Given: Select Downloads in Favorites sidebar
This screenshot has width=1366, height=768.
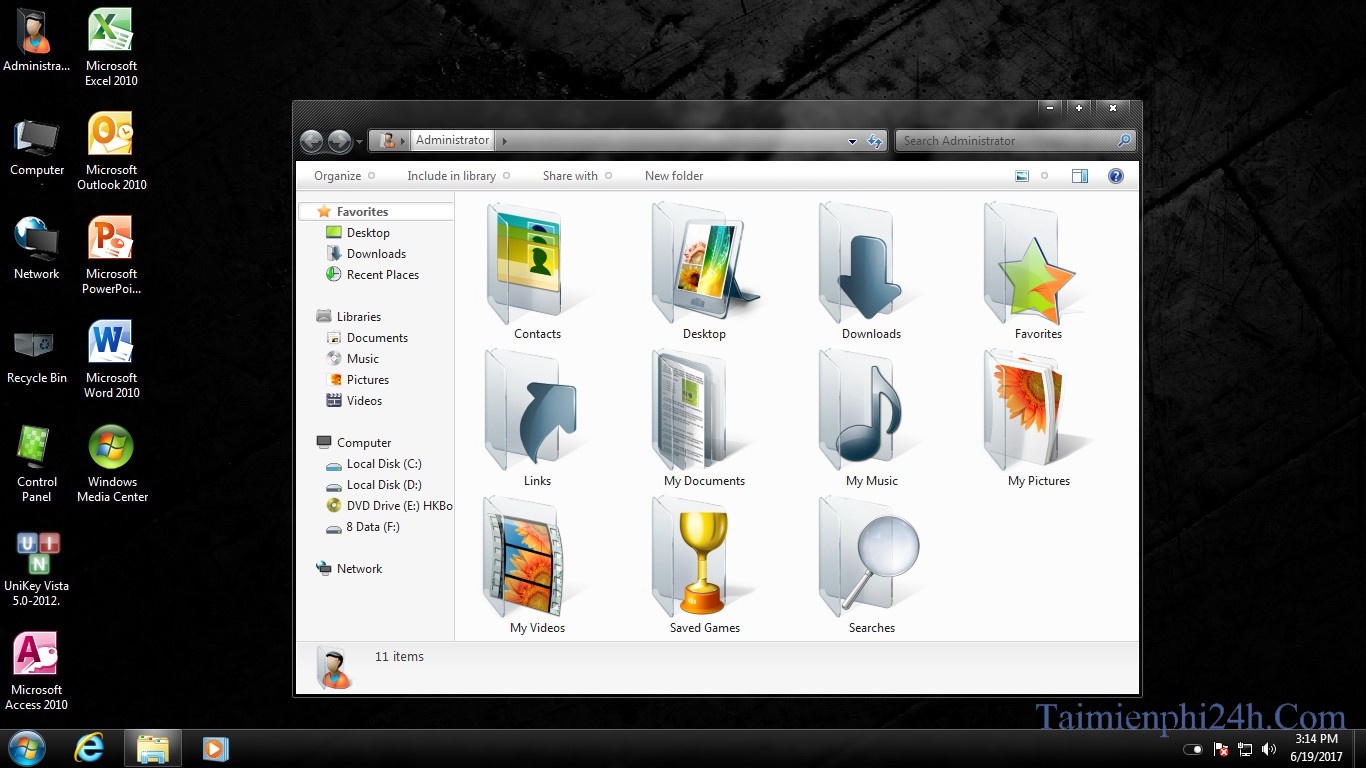Looking at the screenshot, I should coord(376,254).
